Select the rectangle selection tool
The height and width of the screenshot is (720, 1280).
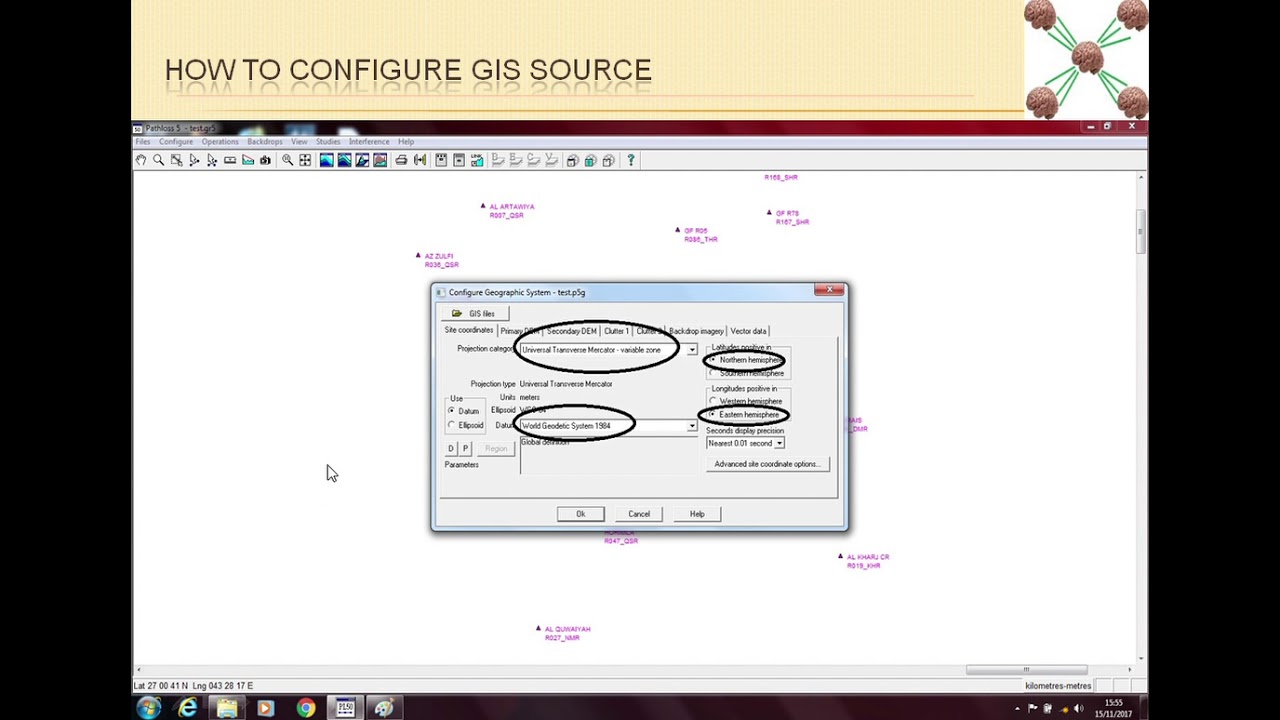(176, 160)
